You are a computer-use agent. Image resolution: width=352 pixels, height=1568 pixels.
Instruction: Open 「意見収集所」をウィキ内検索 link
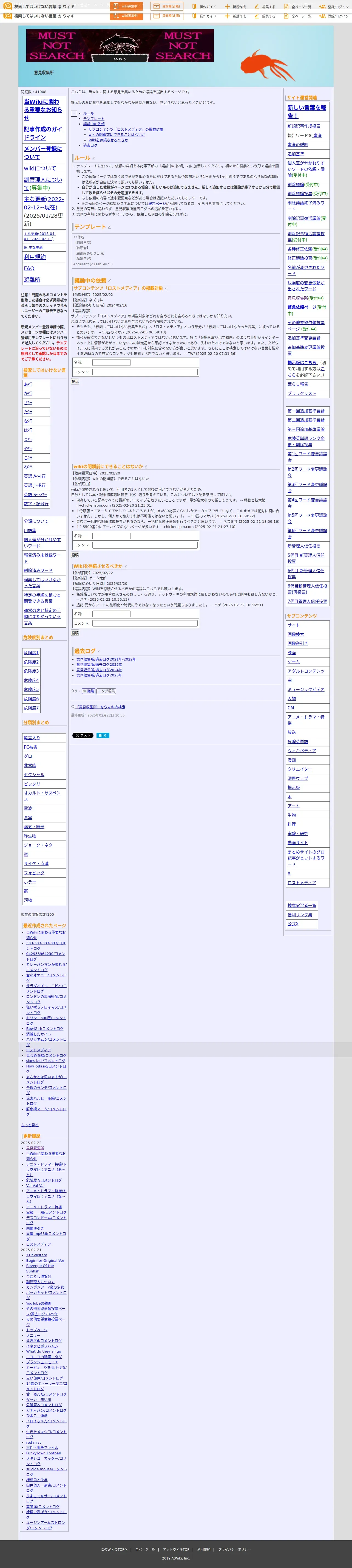[100, 707]
